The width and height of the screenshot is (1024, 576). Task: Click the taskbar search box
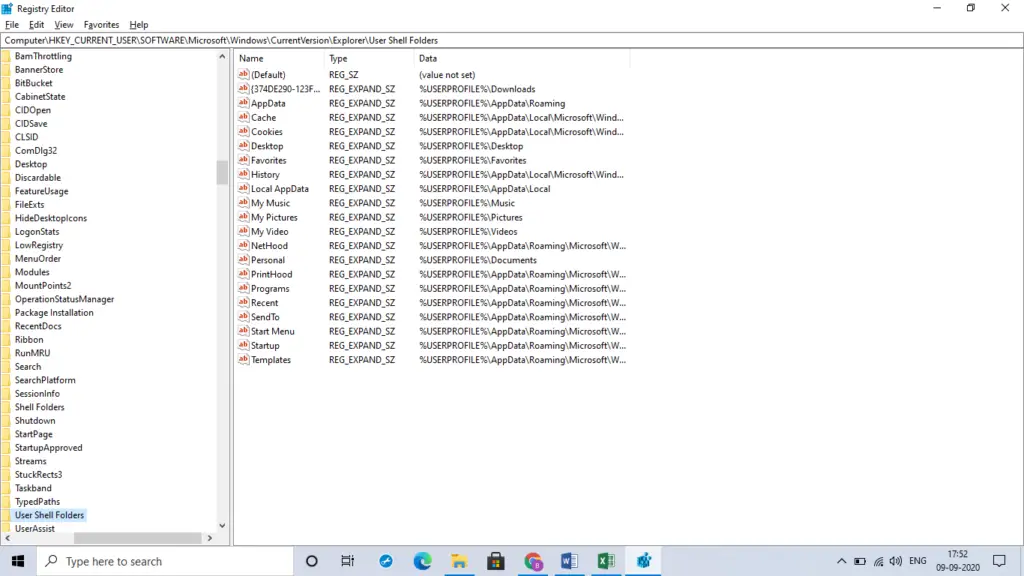(x=165, y=561)
